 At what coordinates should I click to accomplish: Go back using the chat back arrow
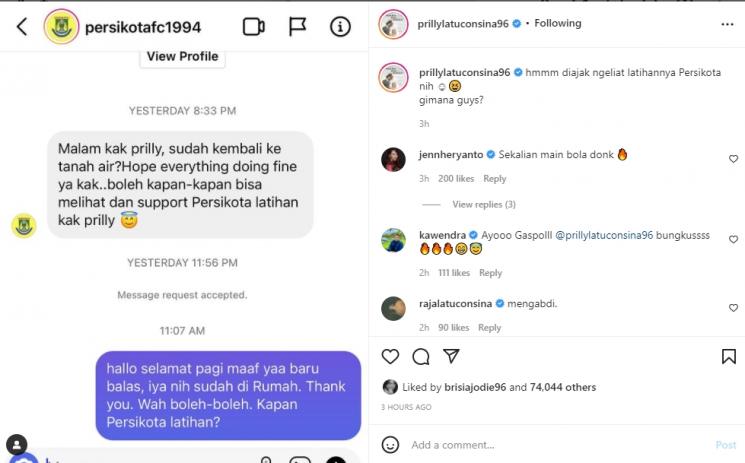click(22, 27)
